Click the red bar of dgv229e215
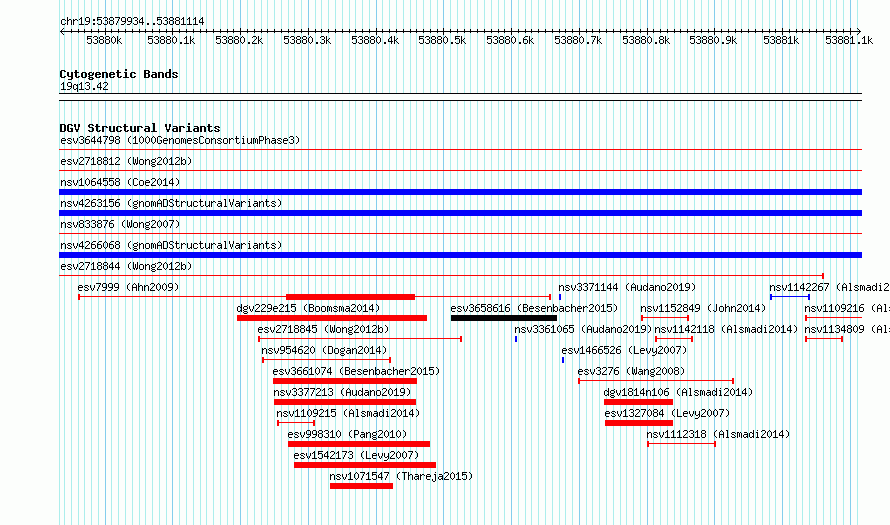The height and width of the screenshot is (525, 890). [332, 318]
